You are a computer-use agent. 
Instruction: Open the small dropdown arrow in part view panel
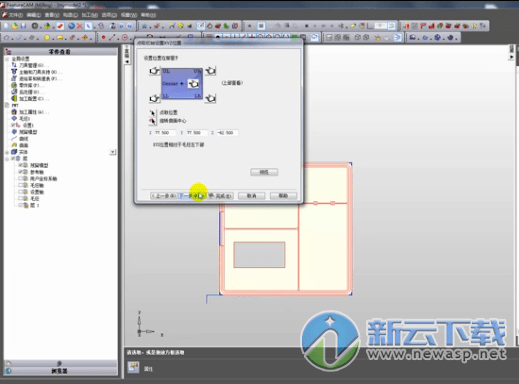coord(113,152)
